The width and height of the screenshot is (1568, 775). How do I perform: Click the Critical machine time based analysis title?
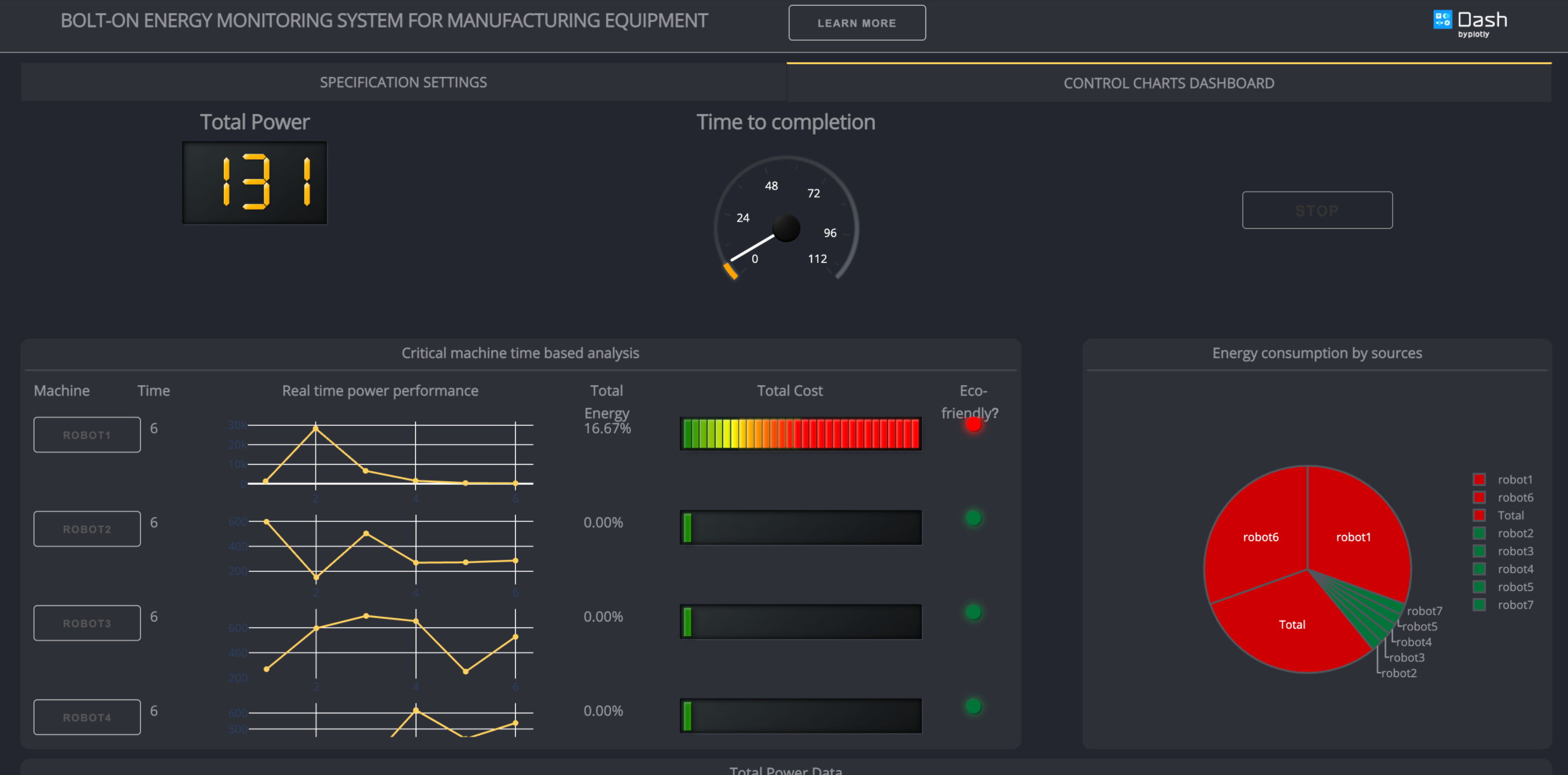click(520, 353)
